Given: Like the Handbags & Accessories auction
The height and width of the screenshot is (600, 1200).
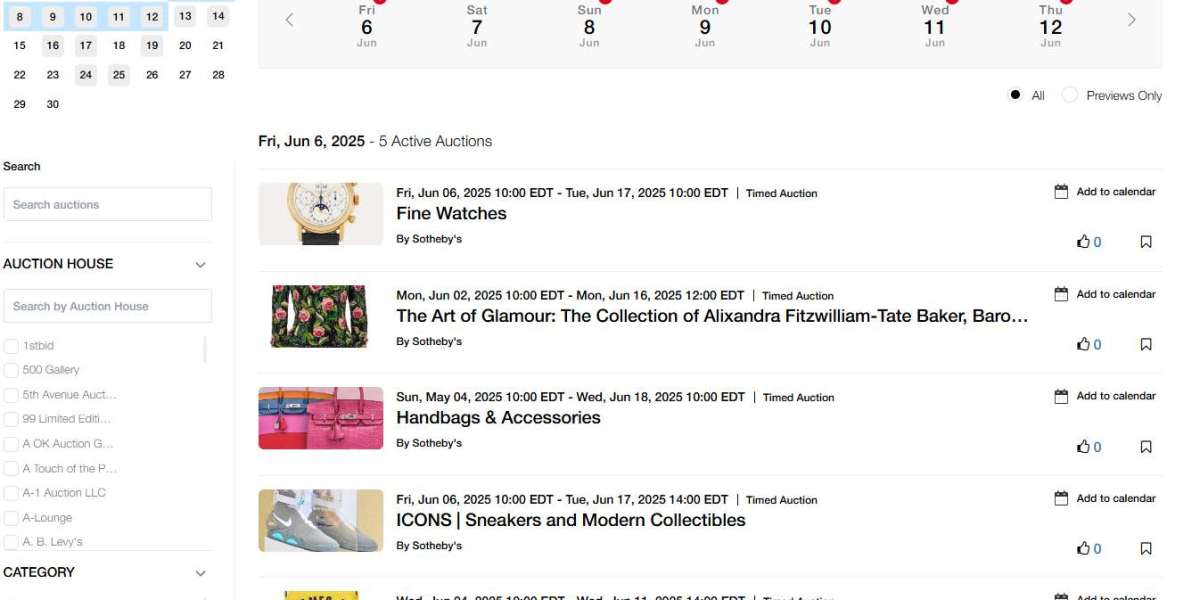Looking at the screenshot, I should tap(1083, 447).
